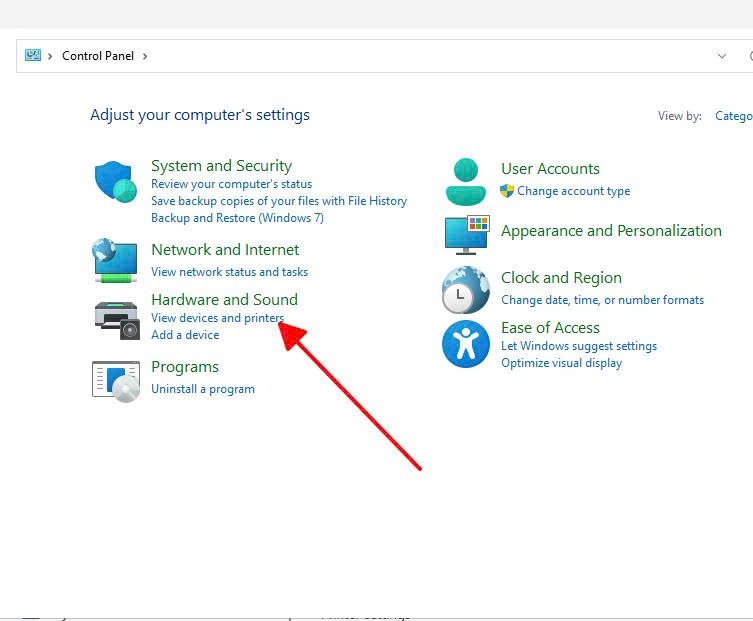The image size is (753, 621).
Task: Expand the address bar history dropdown
Action: click(721, 56)
